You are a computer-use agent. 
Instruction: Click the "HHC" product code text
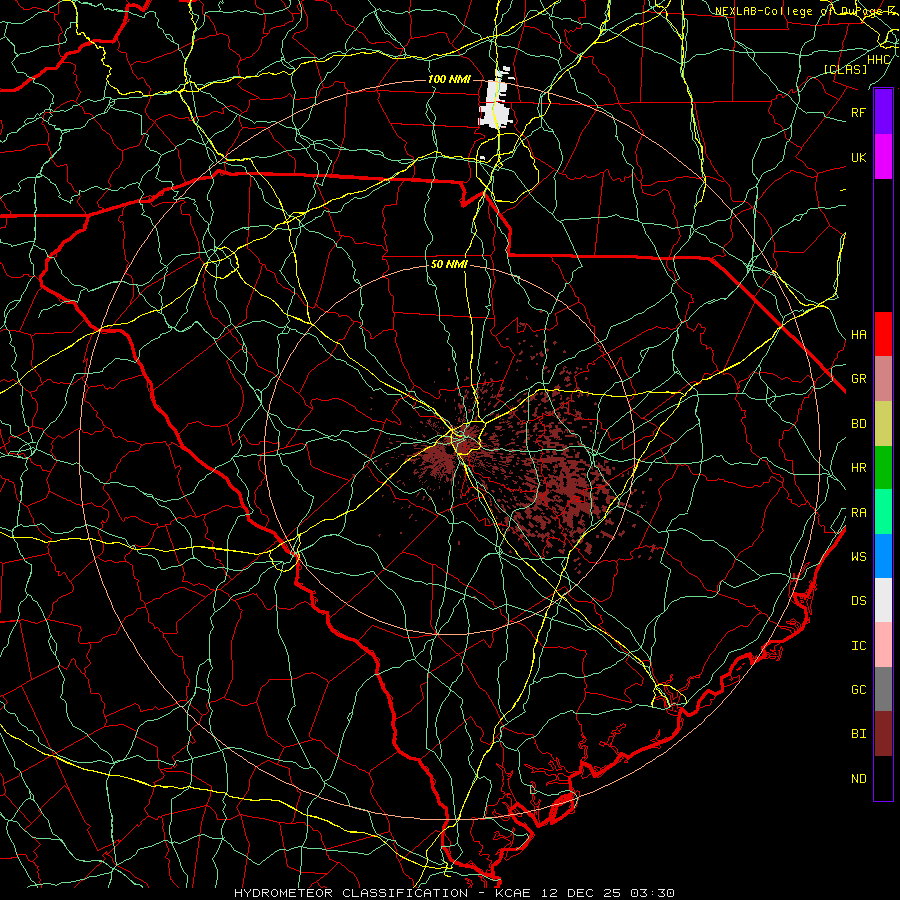[878, 60]
